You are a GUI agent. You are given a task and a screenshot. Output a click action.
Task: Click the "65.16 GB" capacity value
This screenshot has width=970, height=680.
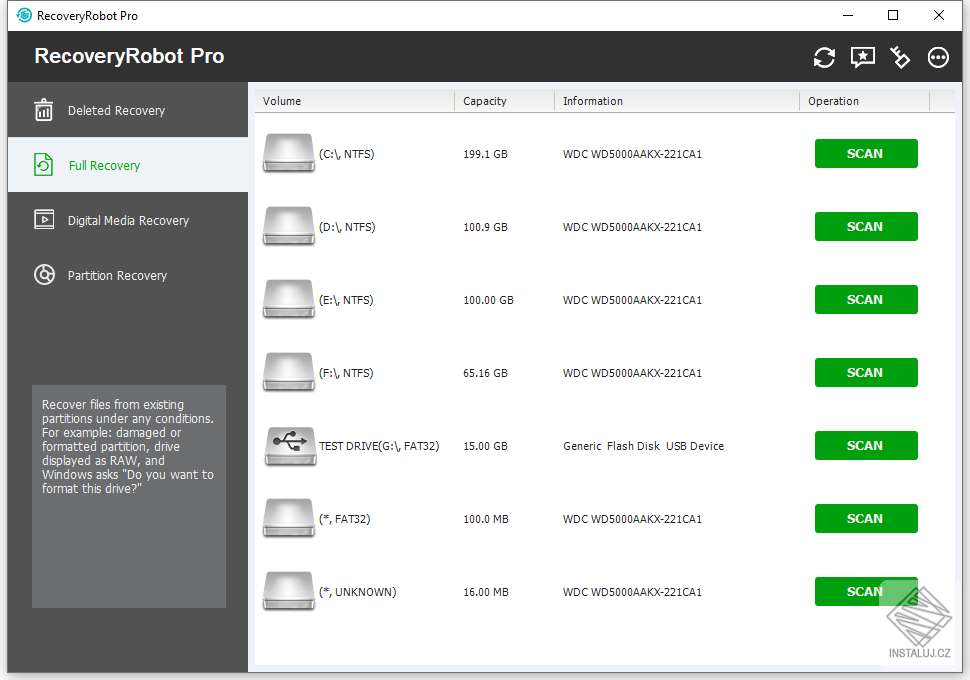pyautogui.click(x=485, y=373)
